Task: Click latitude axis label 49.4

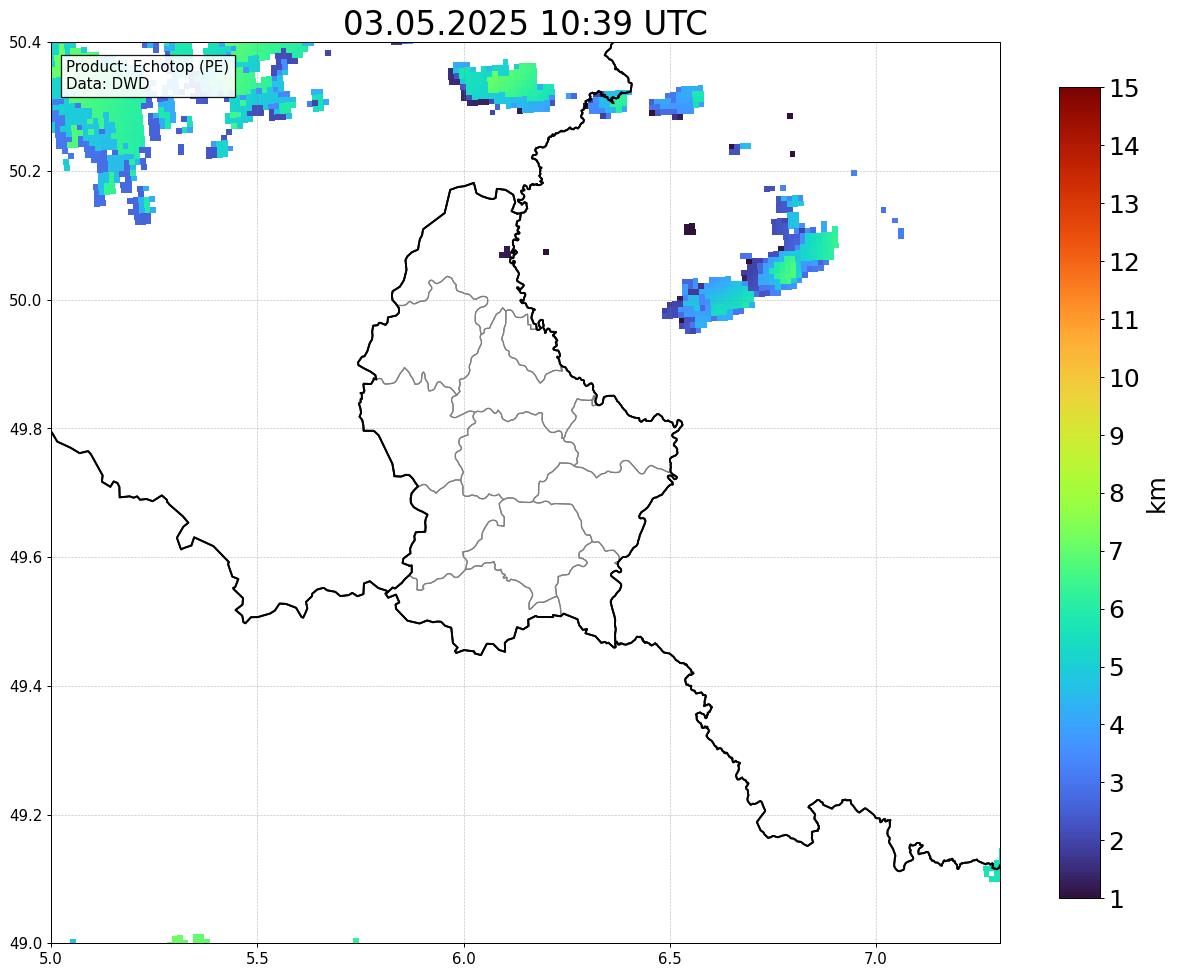Action: click(x=26, y=687)
